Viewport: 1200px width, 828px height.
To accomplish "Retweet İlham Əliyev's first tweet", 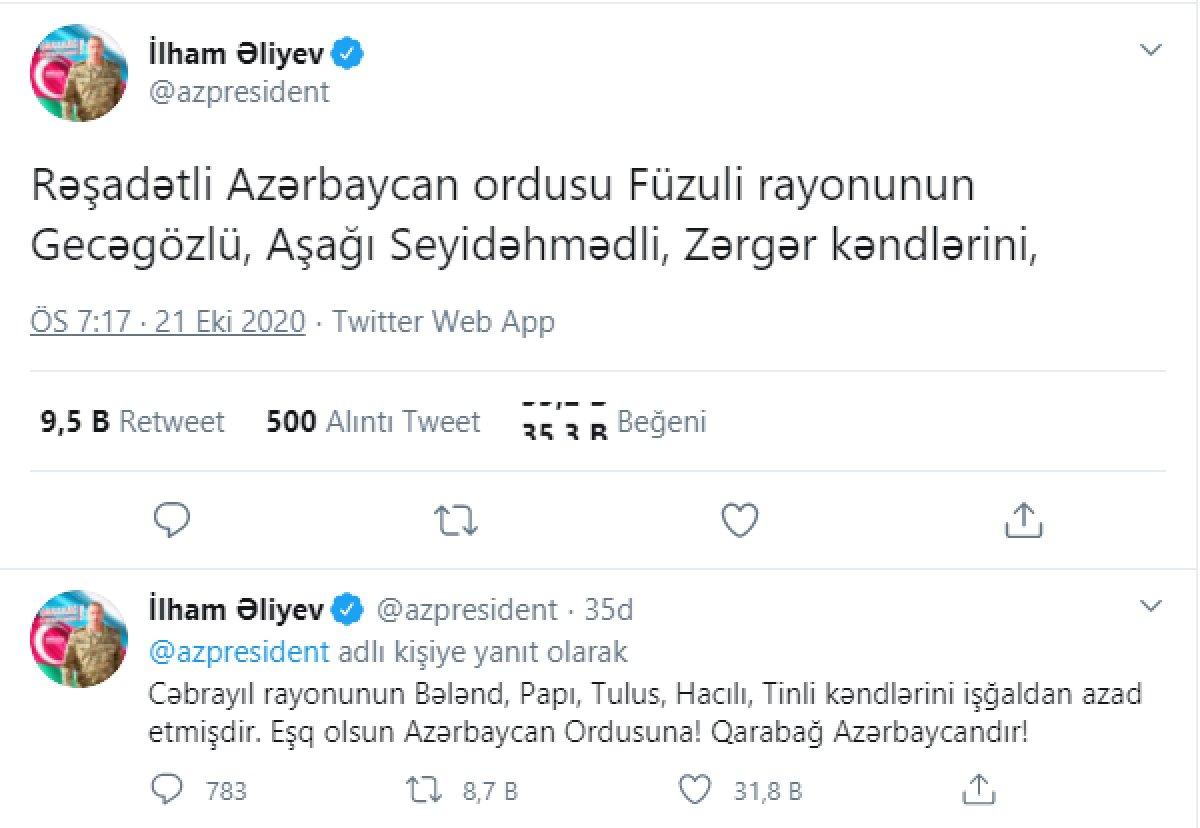I will pos(456,520).
